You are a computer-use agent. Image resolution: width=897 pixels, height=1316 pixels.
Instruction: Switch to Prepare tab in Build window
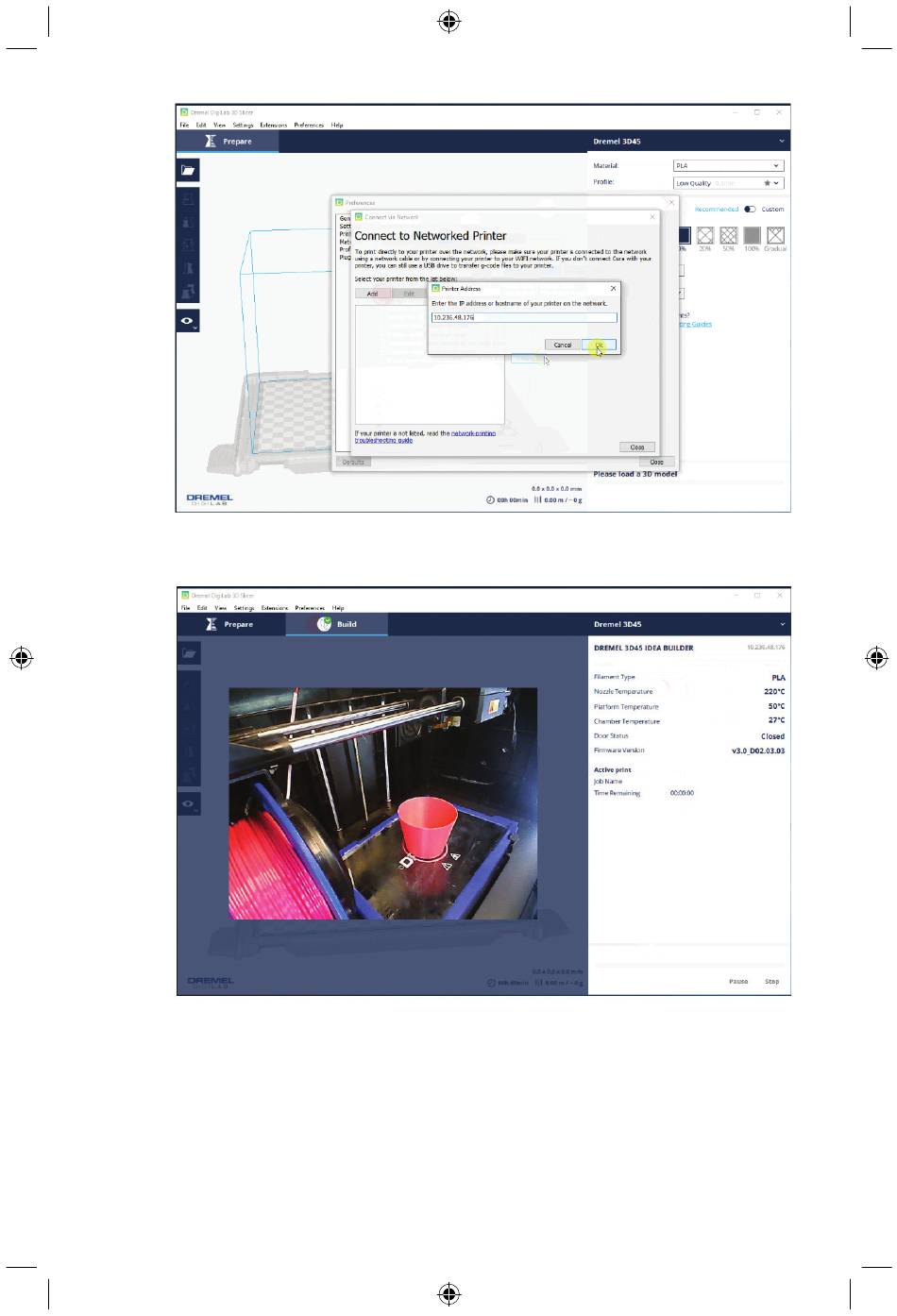point(230,624)
